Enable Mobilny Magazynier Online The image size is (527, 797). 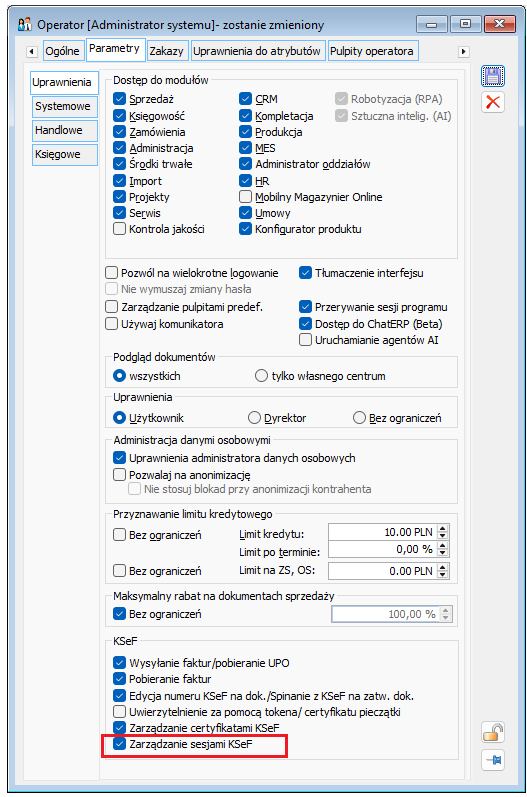click(245, 197)
